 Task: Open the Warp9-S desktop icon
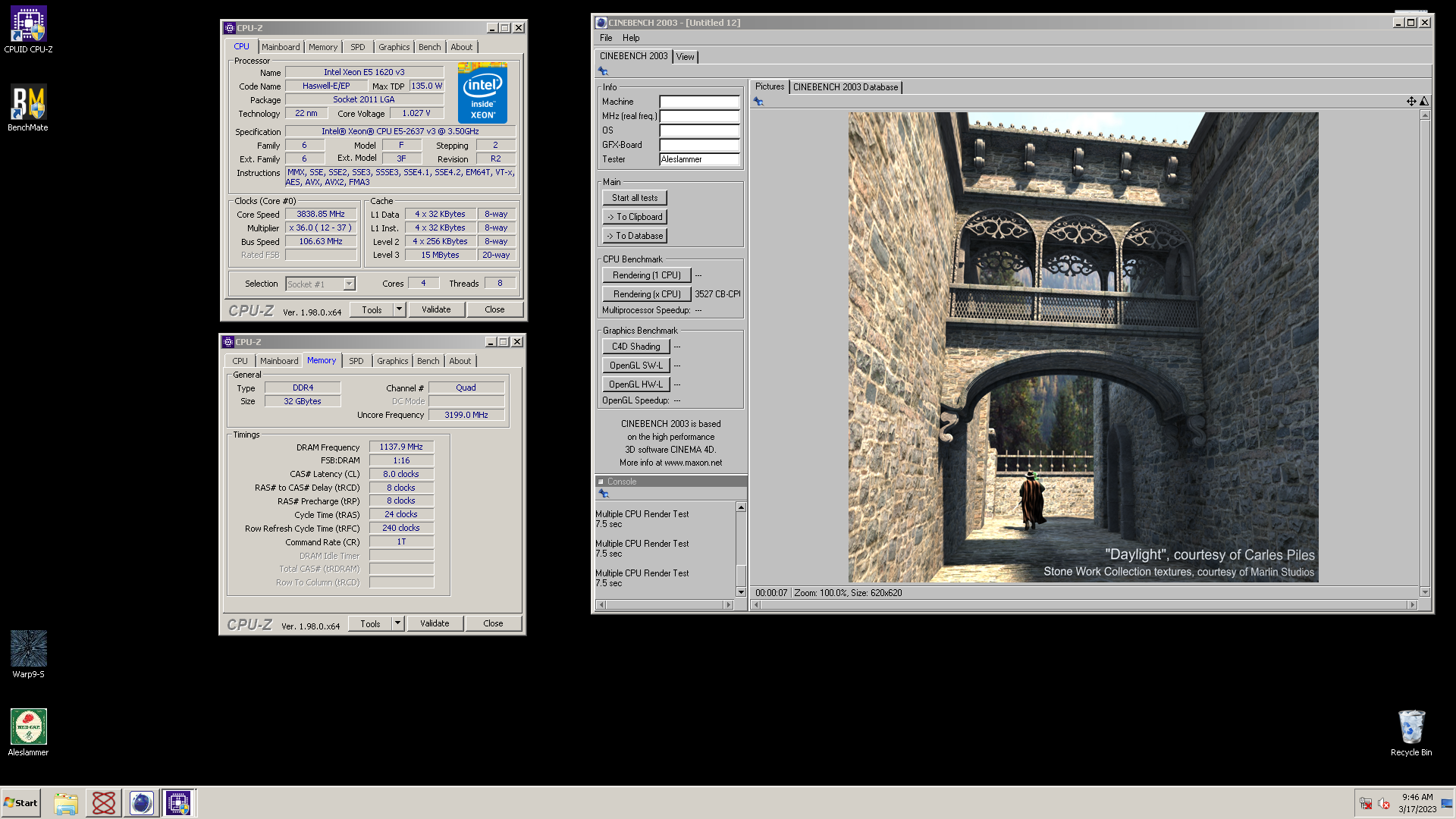pos(28,654)
